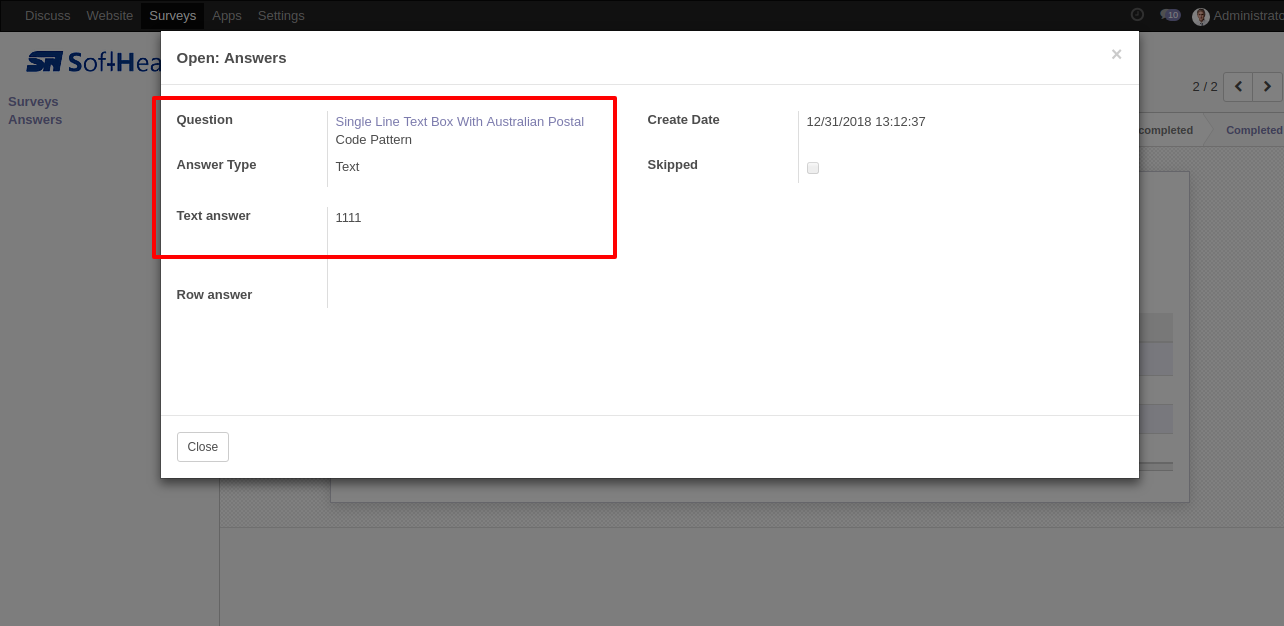
Task: Select Answers in the left sidebar
Action: point(35,120)
